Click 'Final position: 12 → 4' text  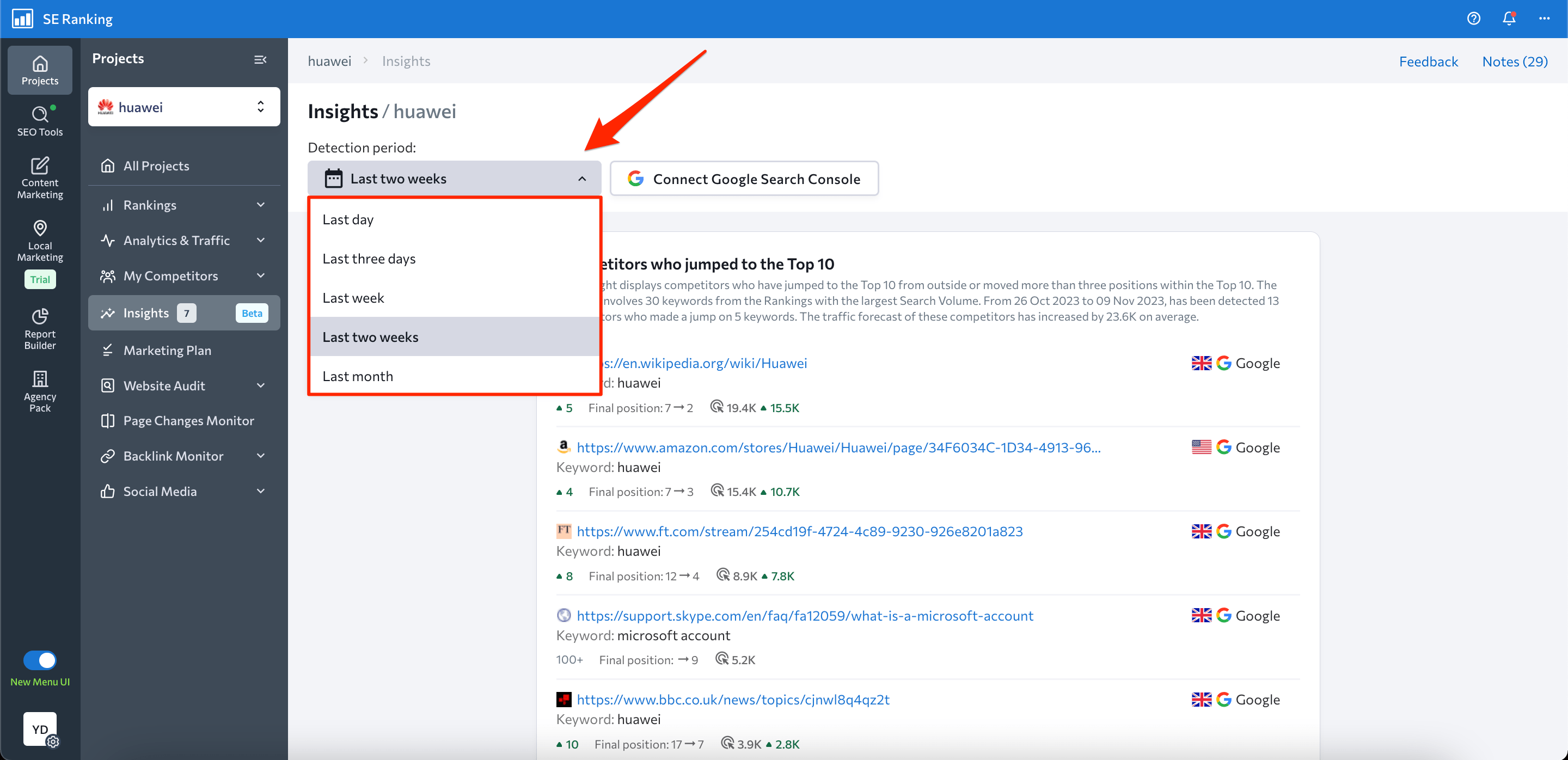[644, 575]
